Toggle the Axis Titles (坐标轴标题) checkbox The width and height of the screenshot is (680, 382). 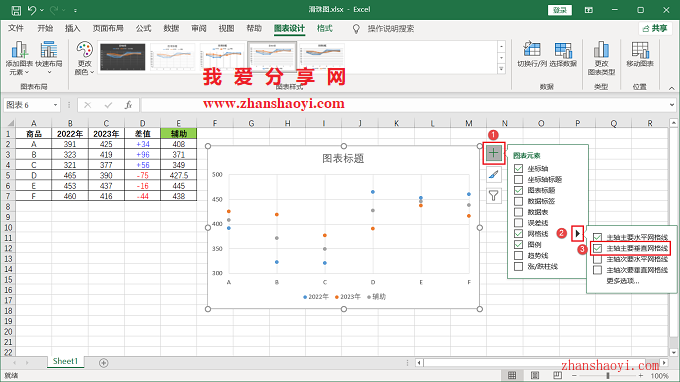[x=518, y=179]
